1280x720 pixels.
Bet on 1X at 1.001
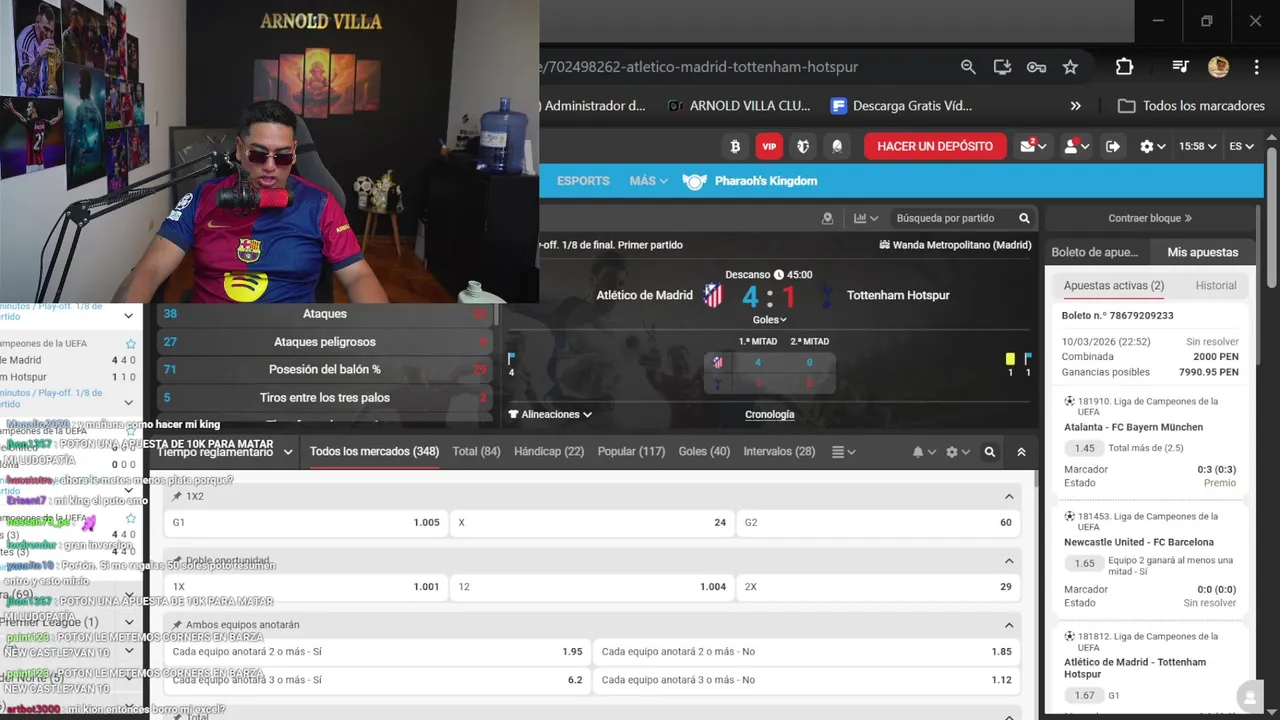click(305, 587)
